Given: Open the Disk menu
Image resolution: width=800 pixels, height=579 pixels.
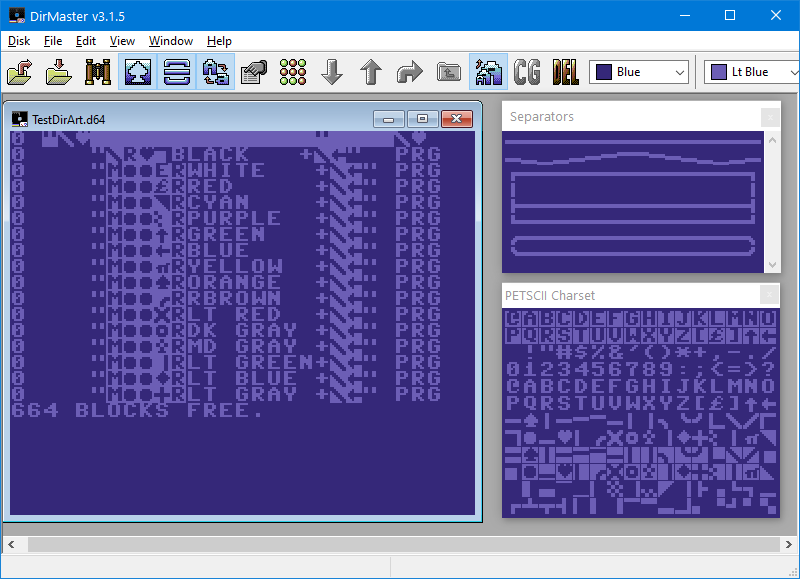Looking at the screenshot, I should 19,41.
